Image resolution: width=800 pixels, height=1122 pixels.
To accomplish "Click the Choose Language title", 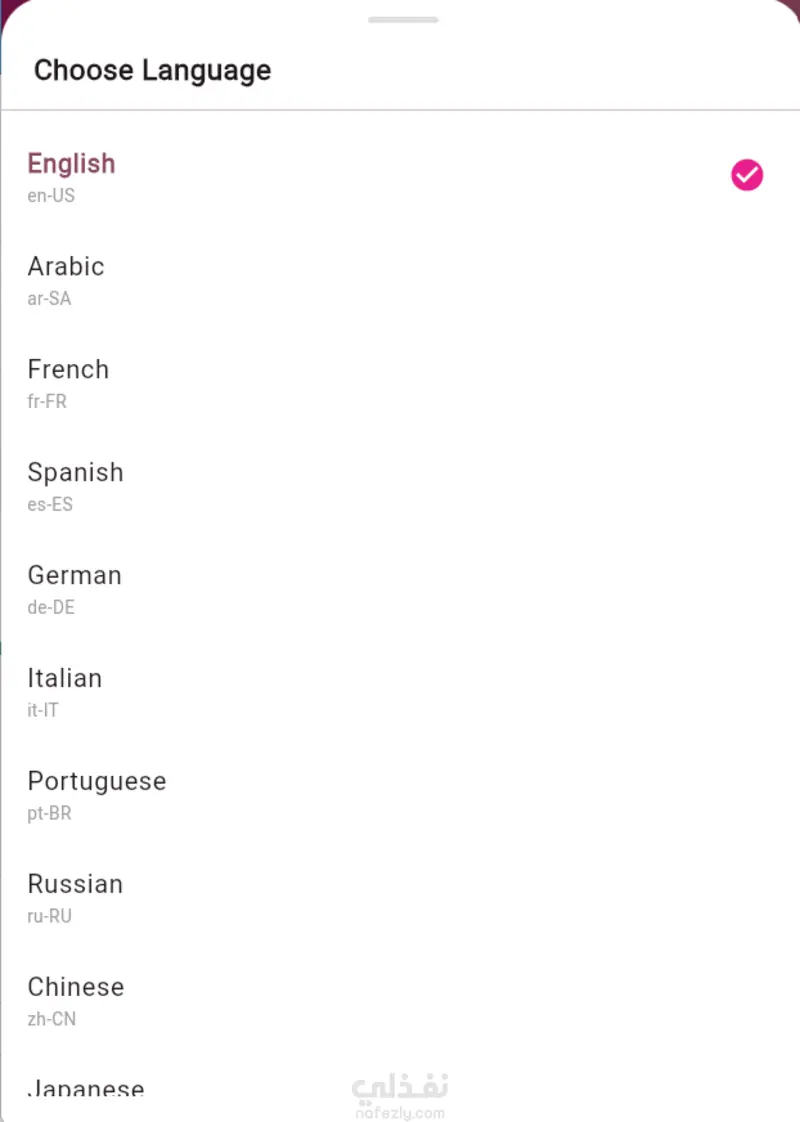I will pos(152,71).
